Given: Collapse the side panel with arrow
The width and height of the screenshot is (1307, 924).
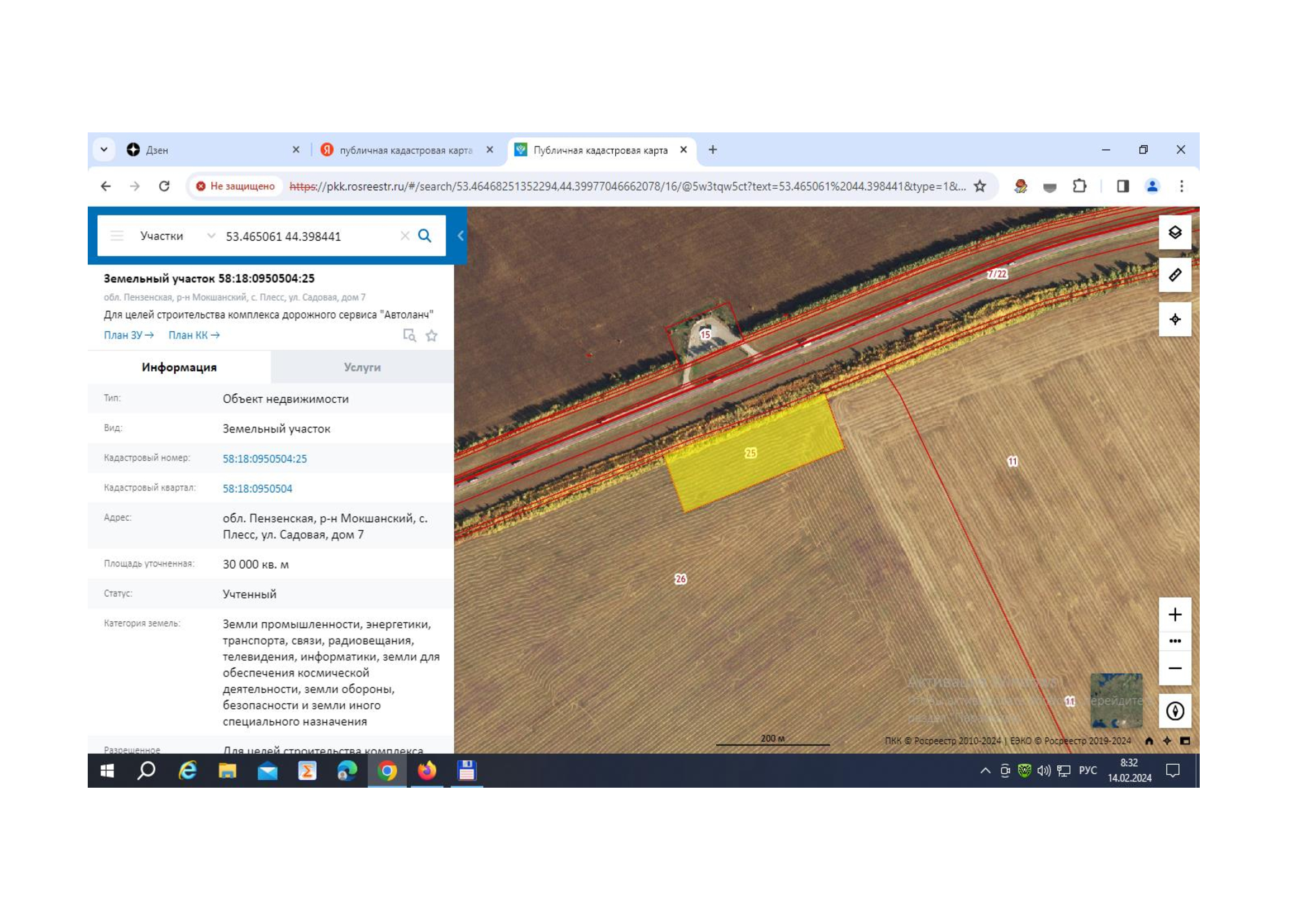Looking at the screenshot, I should (460, 236).
